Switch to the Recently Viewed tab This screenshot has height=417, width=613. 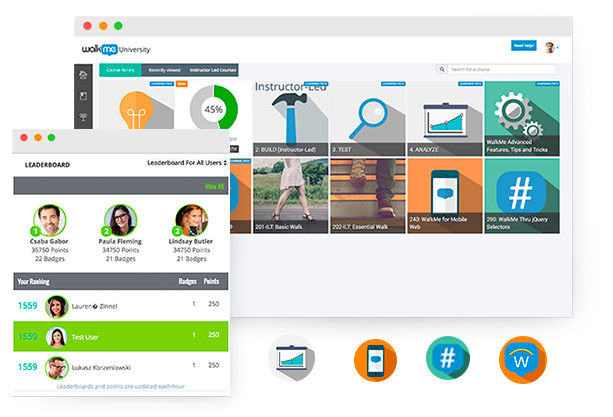pyautogui.click(x=164, y=70)
